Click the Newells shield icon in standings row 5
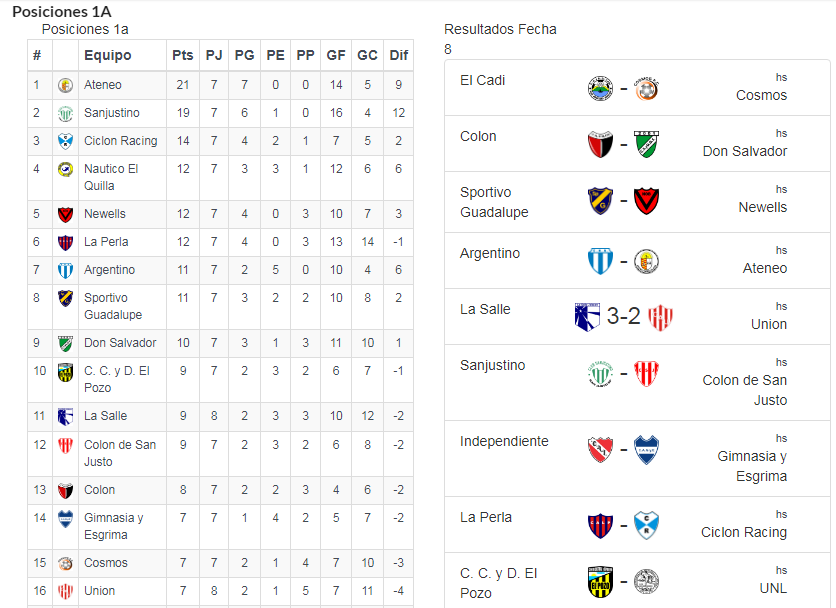 [x=65, y=214]
